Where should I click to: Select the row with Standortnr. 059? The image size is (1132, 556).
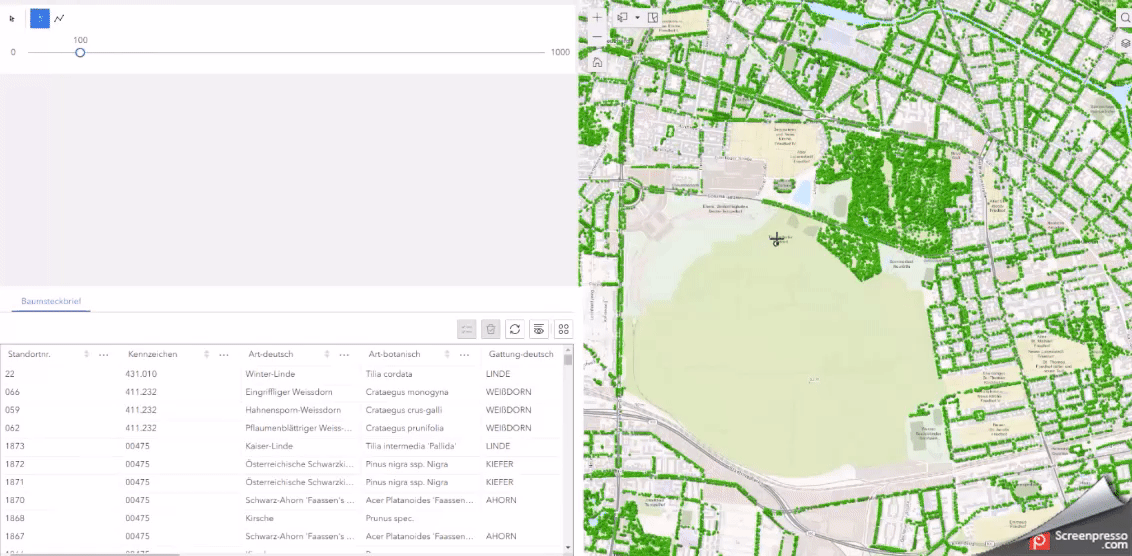point(282,410)
